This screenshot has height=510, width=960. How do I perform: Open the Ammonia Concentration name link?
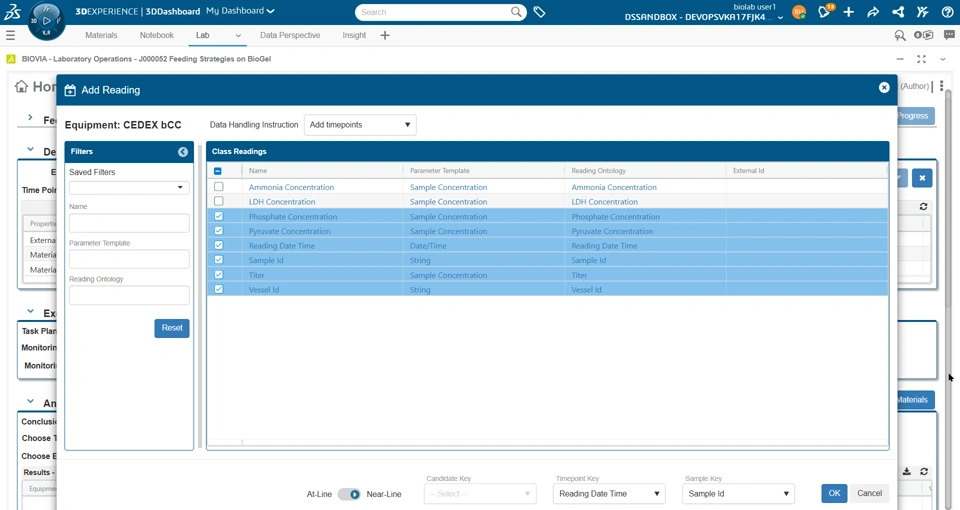point(291,187)
